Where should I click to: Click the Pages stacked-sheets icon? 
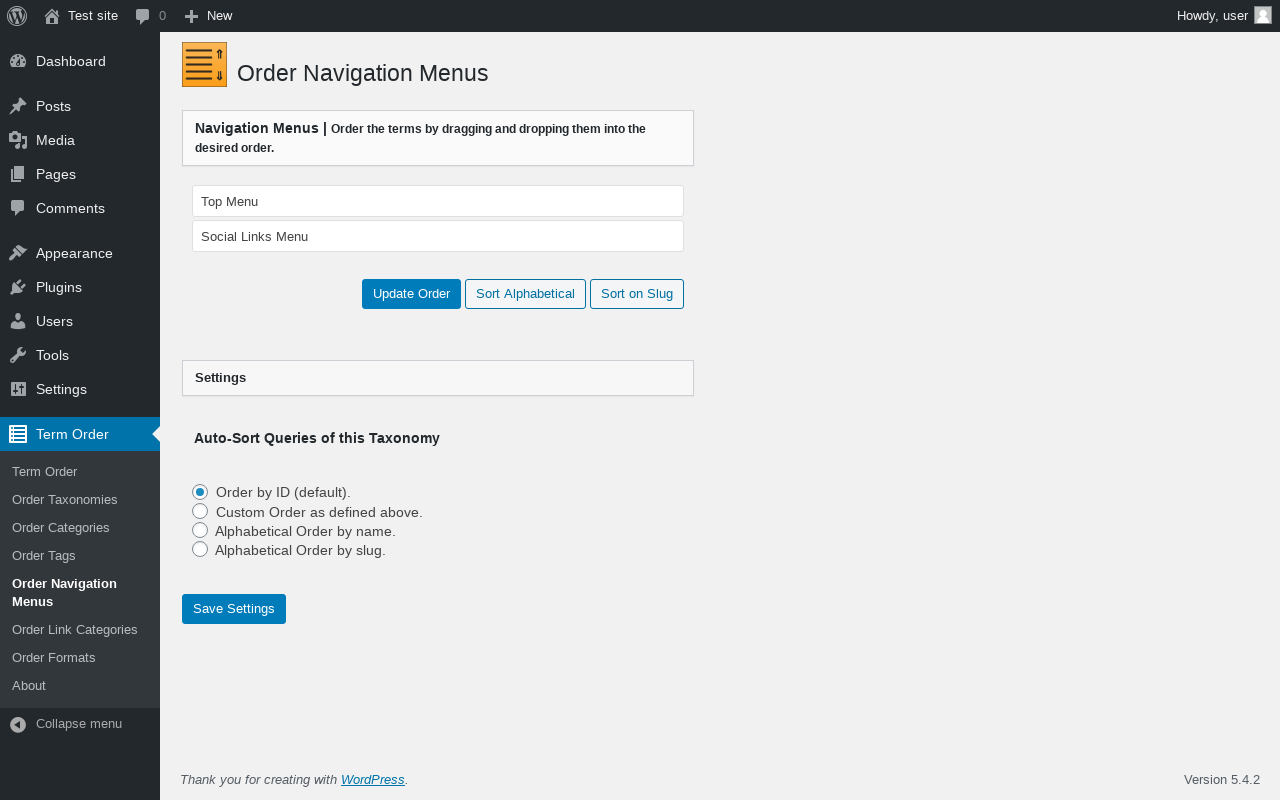18,174
